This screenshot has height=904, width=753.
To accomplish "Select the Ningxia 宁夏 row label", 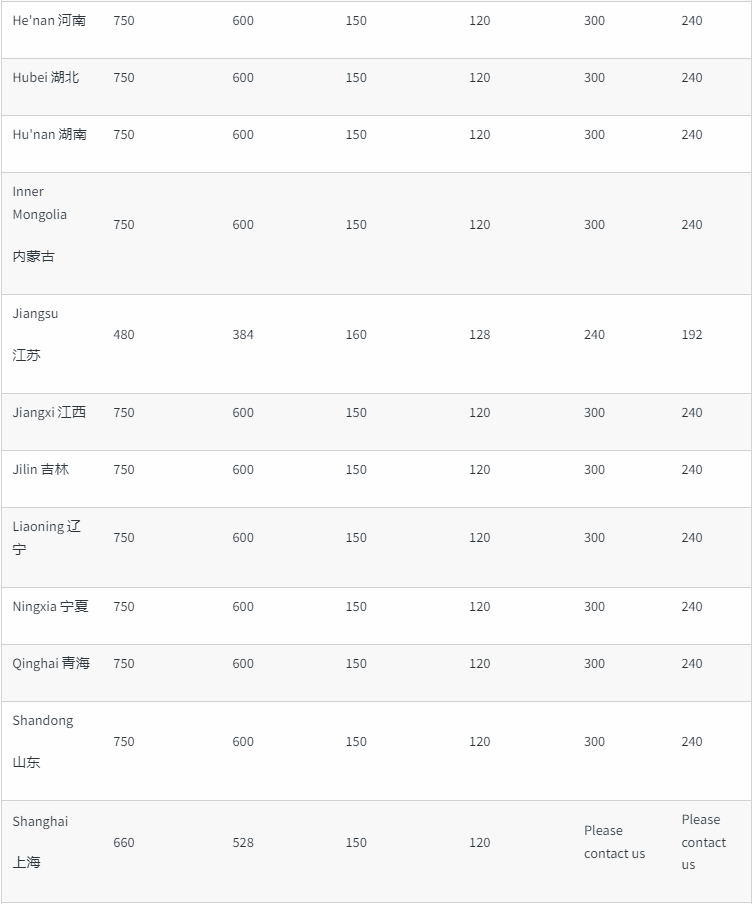I will point(50,607).
